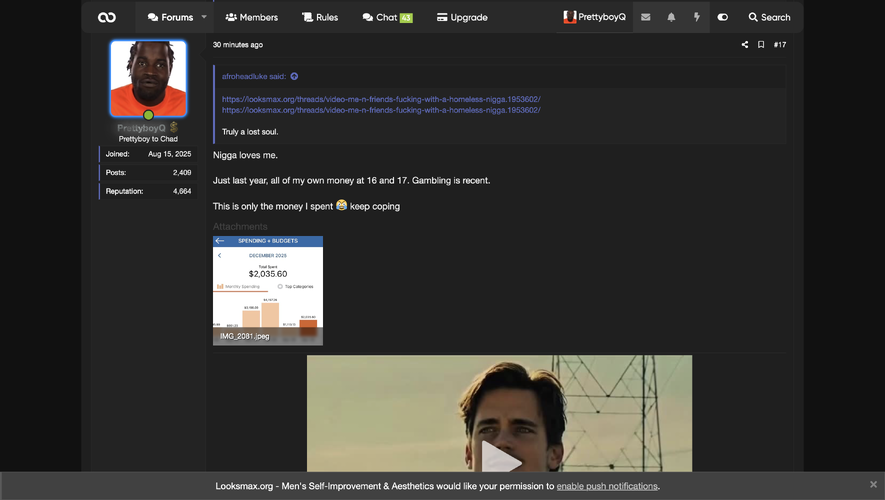This screenshot has width=885, height=500.
Task: Click the 'afroheadluke said:' quote link
Action: (254, 76)
